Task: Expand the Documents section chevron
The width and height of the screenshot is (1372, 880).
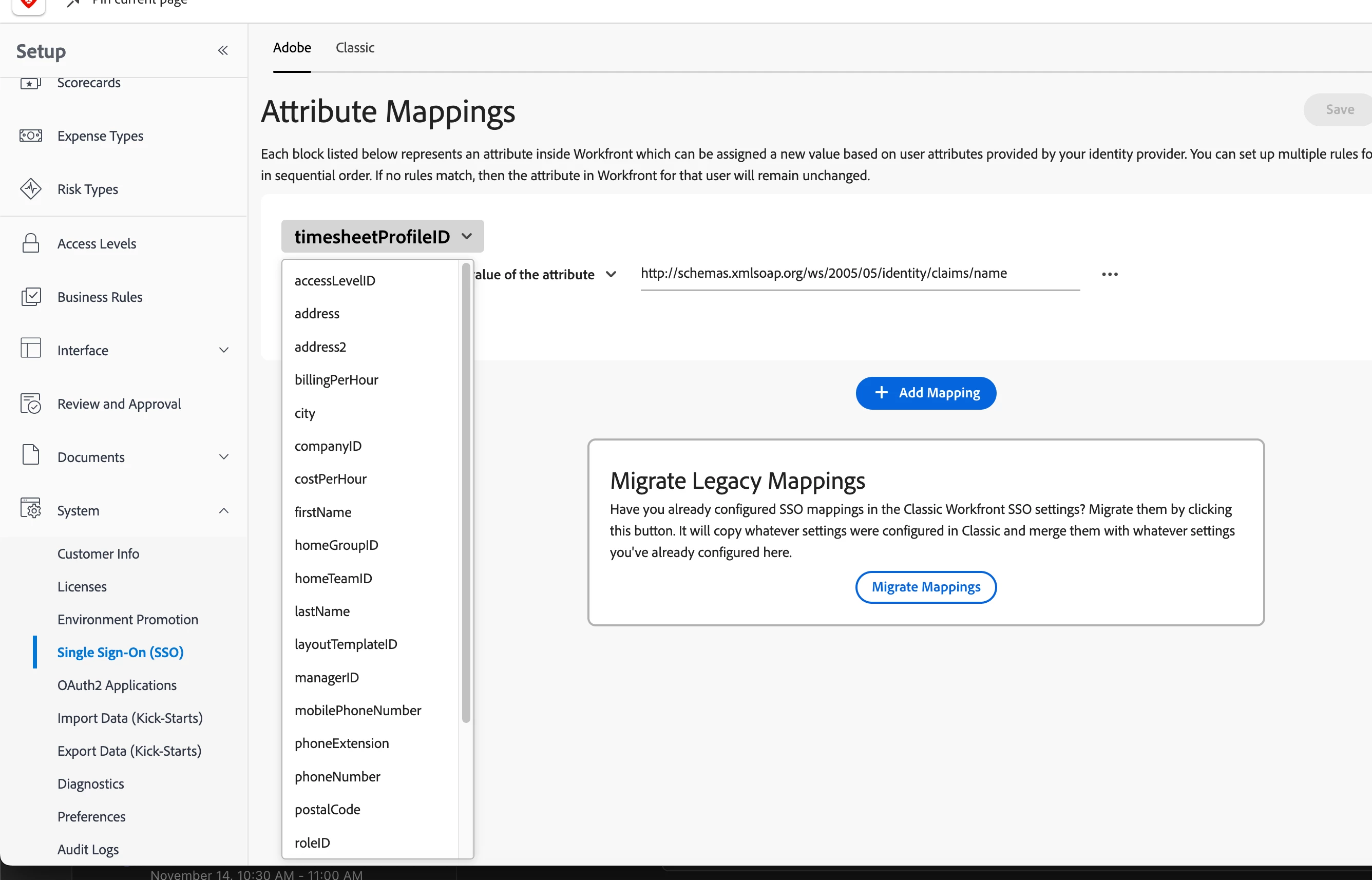Action: (x=224, y=457)
